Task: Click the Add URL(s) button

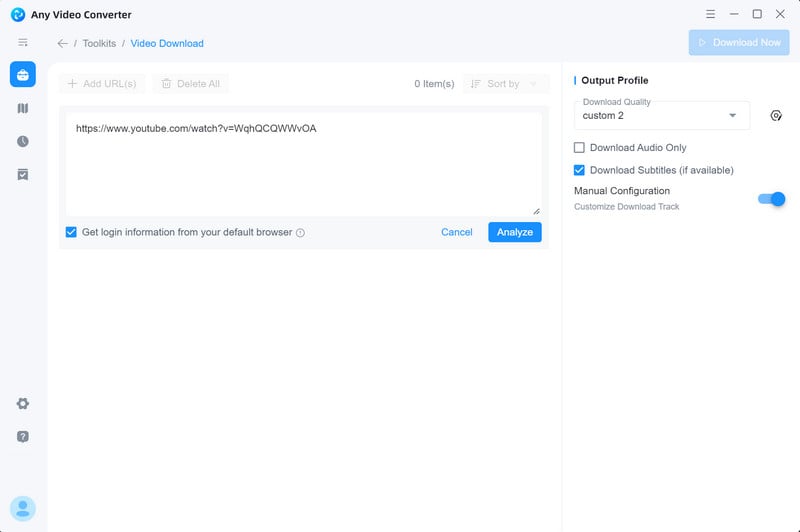Action: click(x=102, y=84)
